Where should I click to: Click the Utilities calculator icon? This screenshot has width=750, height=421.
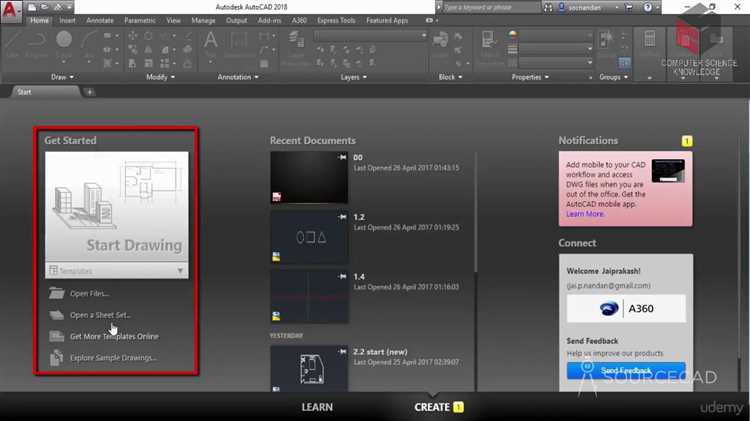(650, 39)
